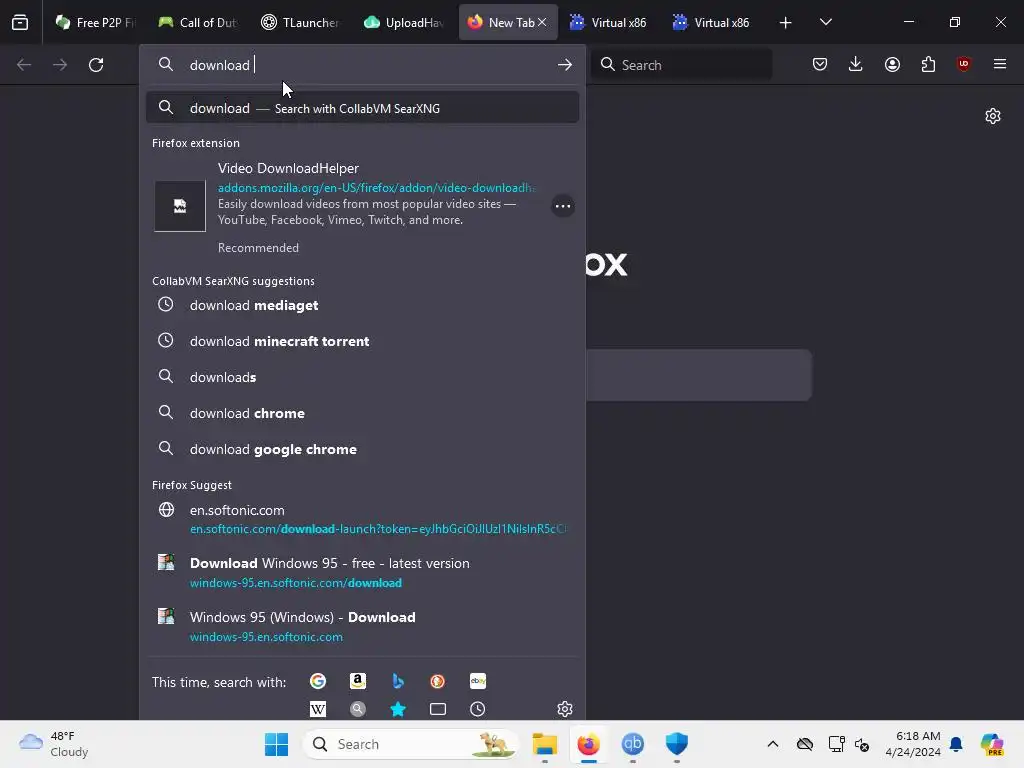This screenshot has height=768, width=1024.
Task: Choose suggestion download chrome
Action: [x=362, y=413]
